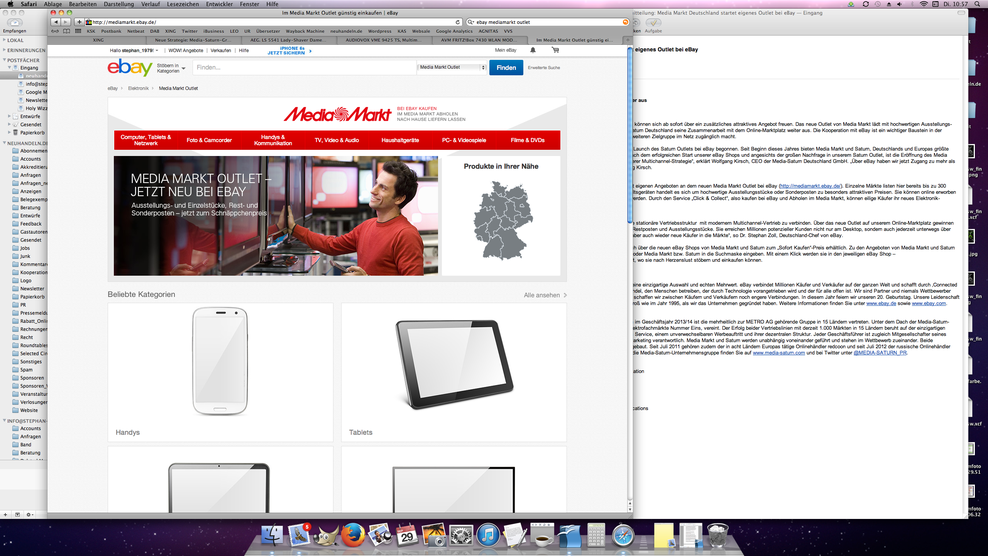This screenshot has width=988, height=556.
Task: Switch to Safari via the Dock compass
Action: (623, 535)
